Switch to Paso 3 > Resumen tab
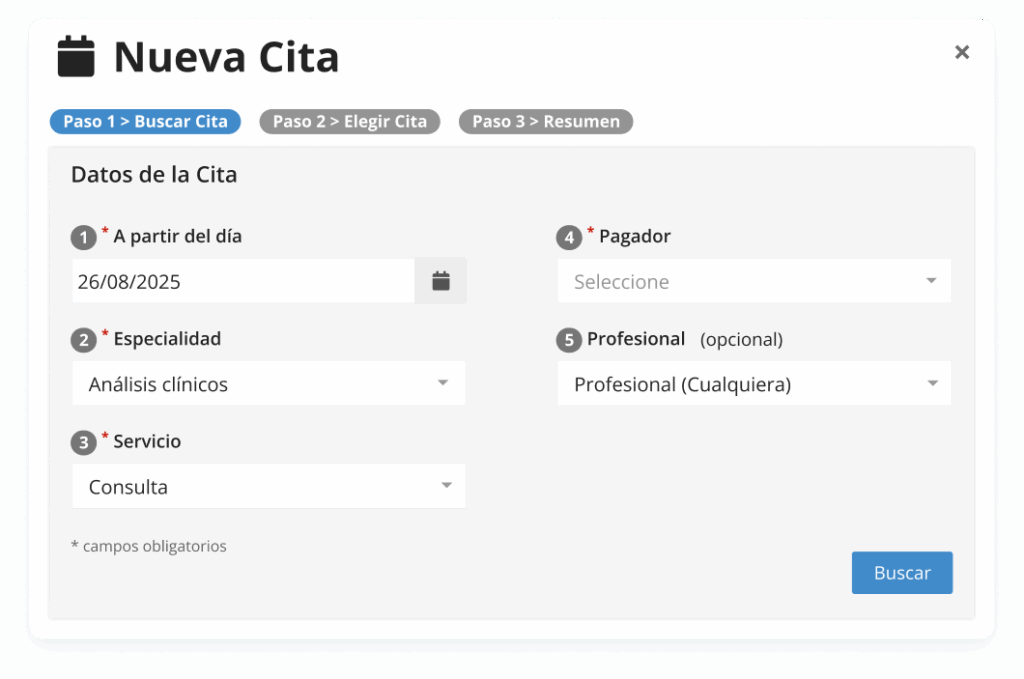Screen dimensions: 1024x679 pyautogui.click(x=545, y=122)
